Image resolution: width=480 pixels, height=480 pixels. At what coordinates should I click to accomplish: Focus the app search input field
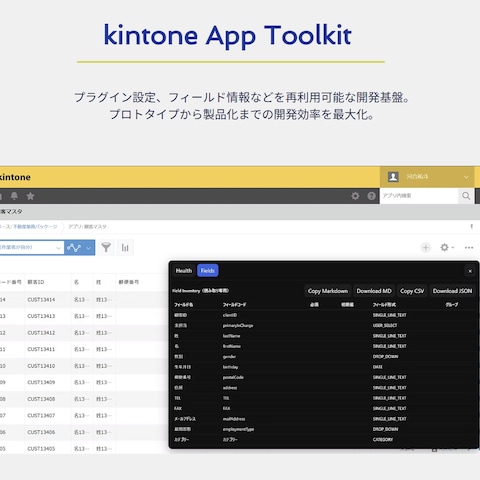[x=419, y=196]
